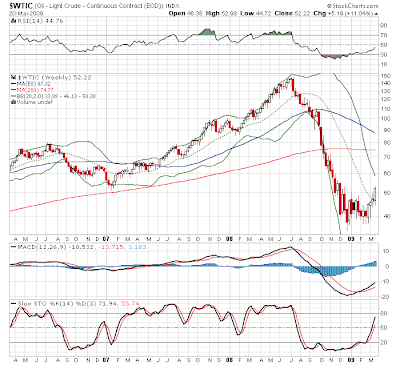Click the 'Oil - Light Crude - Continuous Contract' description
400x365 pixels.
[99, 6]
